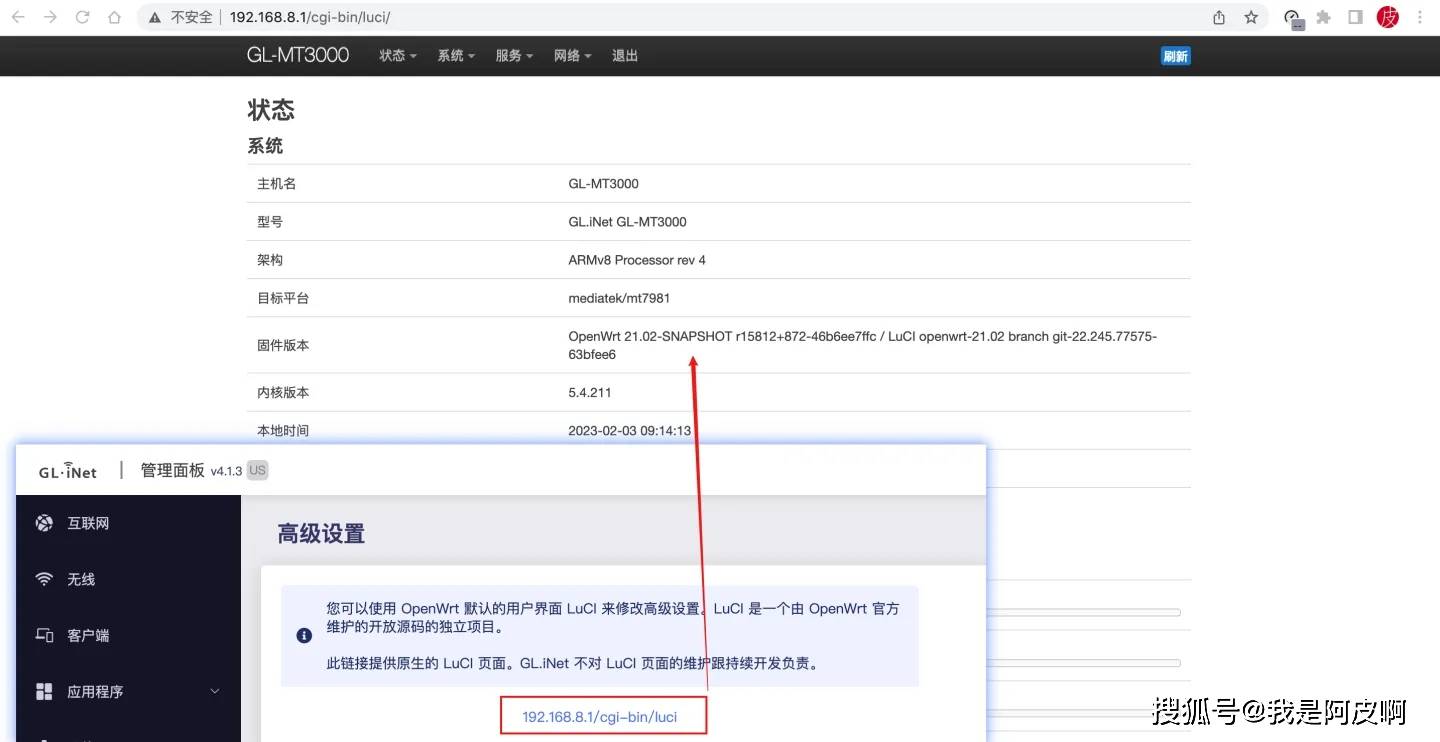Click the blue 刷新 button

tap(1176, 56)
